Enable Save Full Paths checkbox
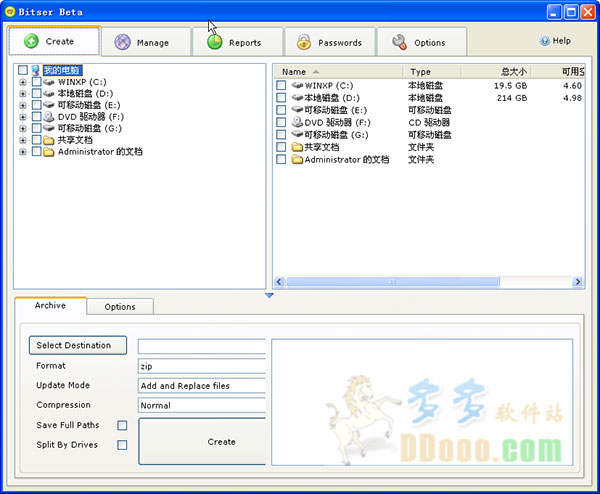The height and width of the screenshot is (494, 600). (122, 425)
